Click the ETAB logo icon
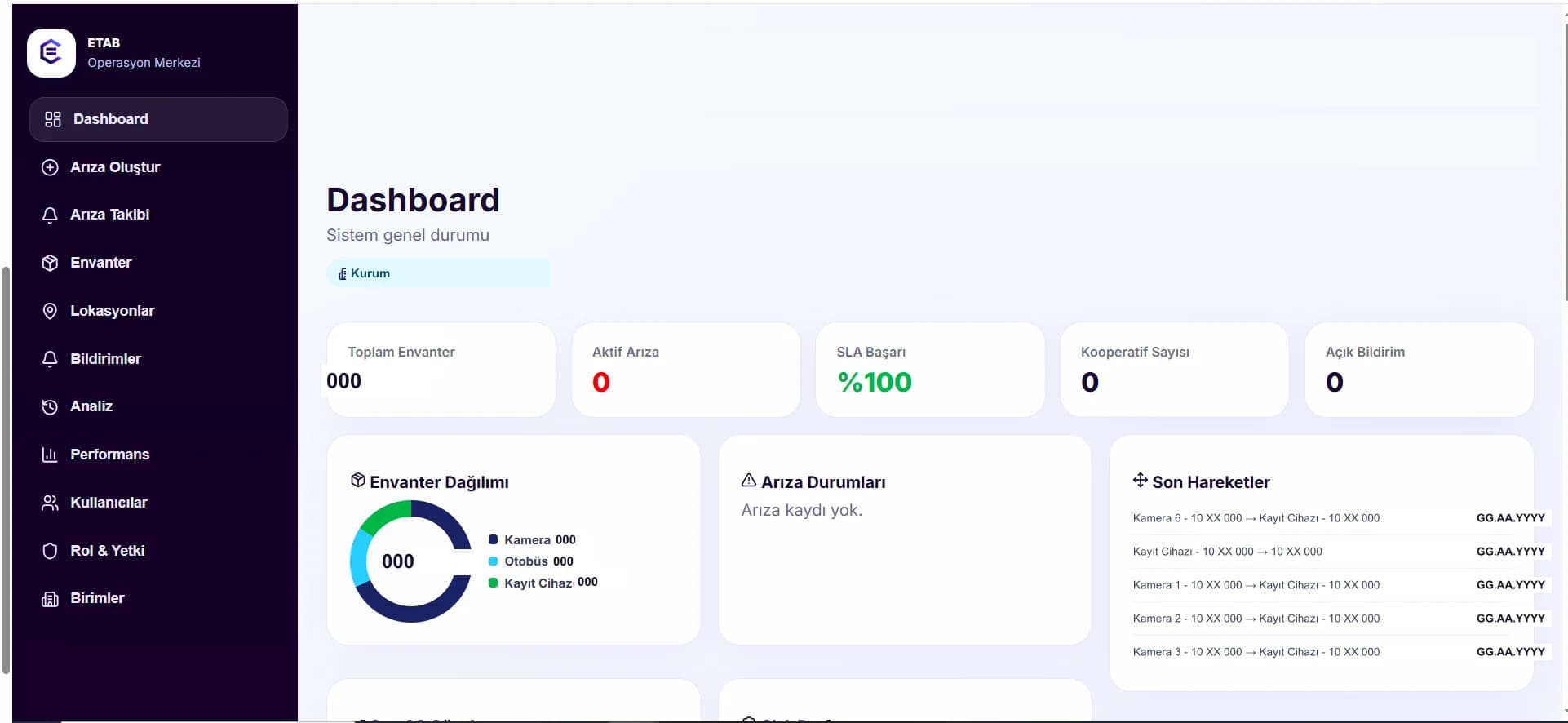This screenshot has width=1568, height=723. [x=51, y=53]
